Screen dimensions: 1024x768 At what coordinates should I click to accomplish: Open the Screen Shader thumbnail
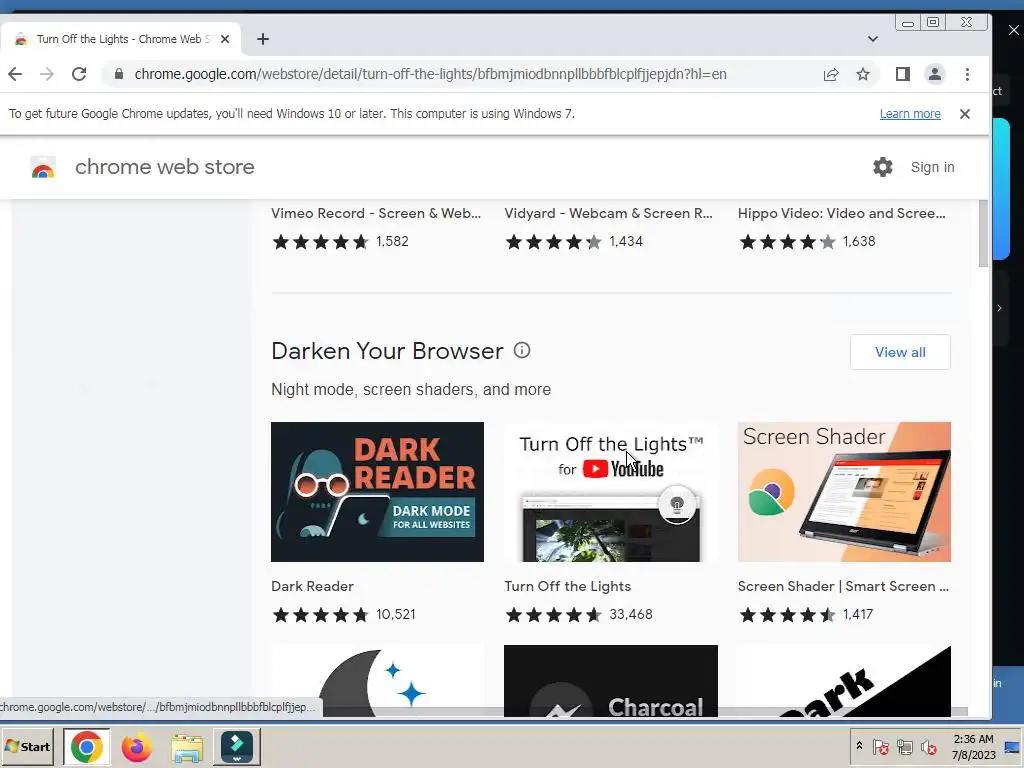coord(844,492)
